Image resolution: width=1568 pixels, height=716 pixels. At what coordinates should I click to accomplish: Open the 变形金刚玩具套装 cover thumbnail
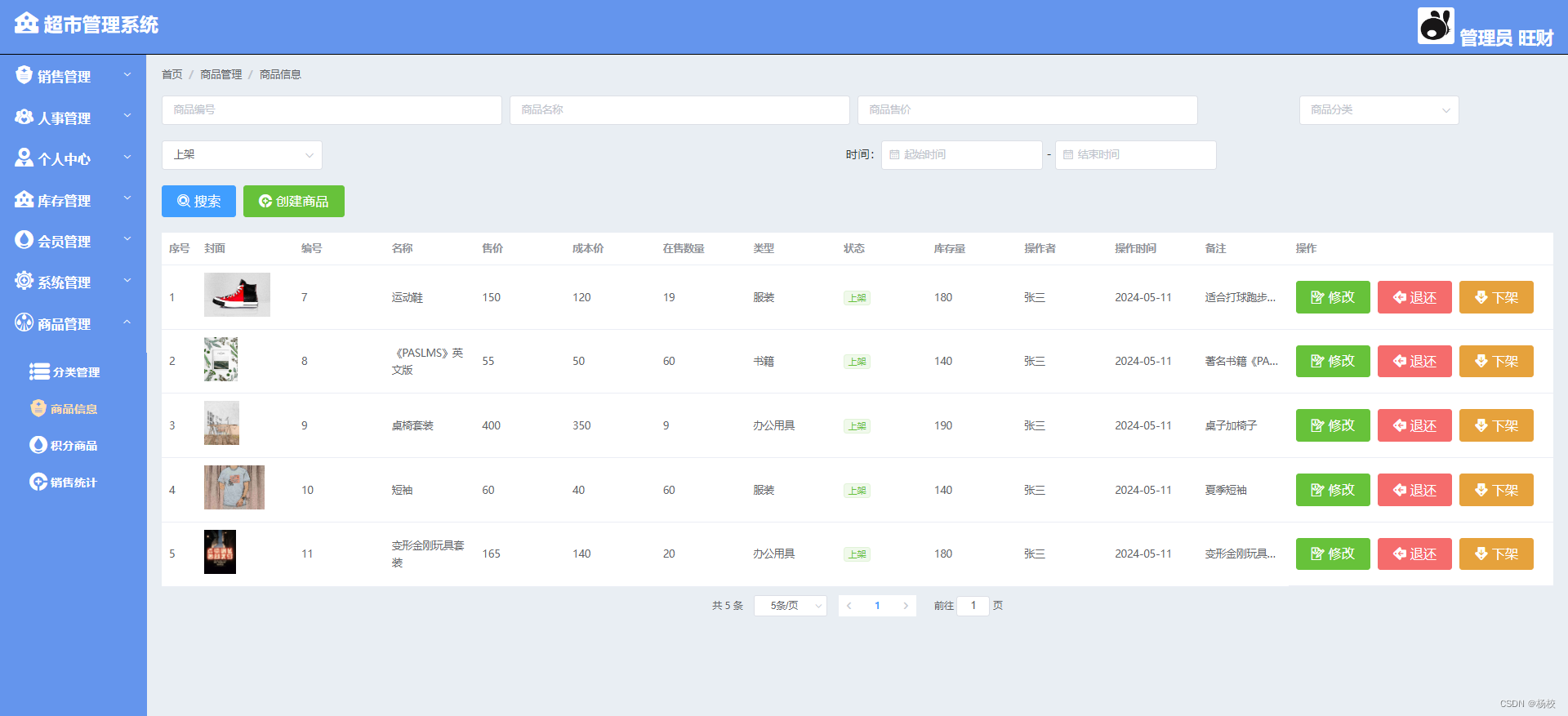point(220,552)
